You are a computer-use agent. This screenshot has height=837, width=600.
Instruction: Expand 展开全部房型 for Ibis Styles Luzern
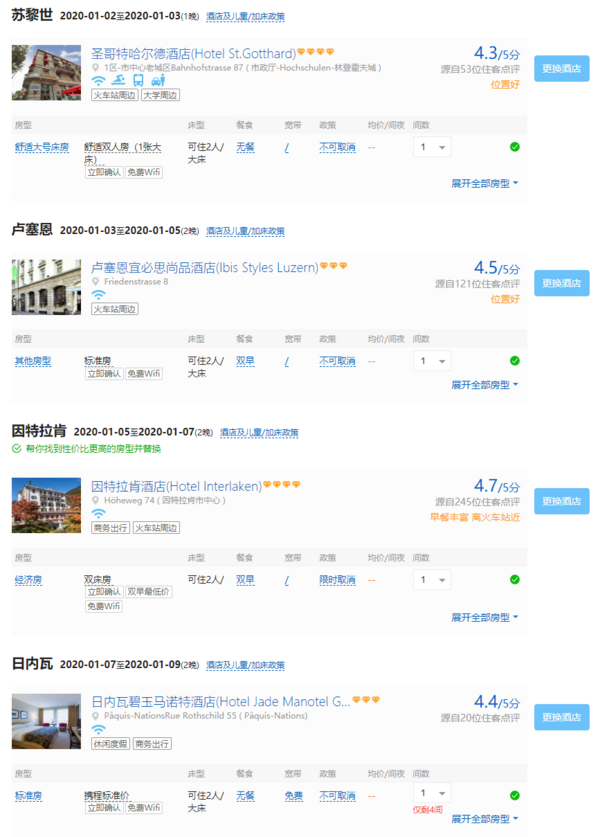pyautogui.click(x=485, y=385)
